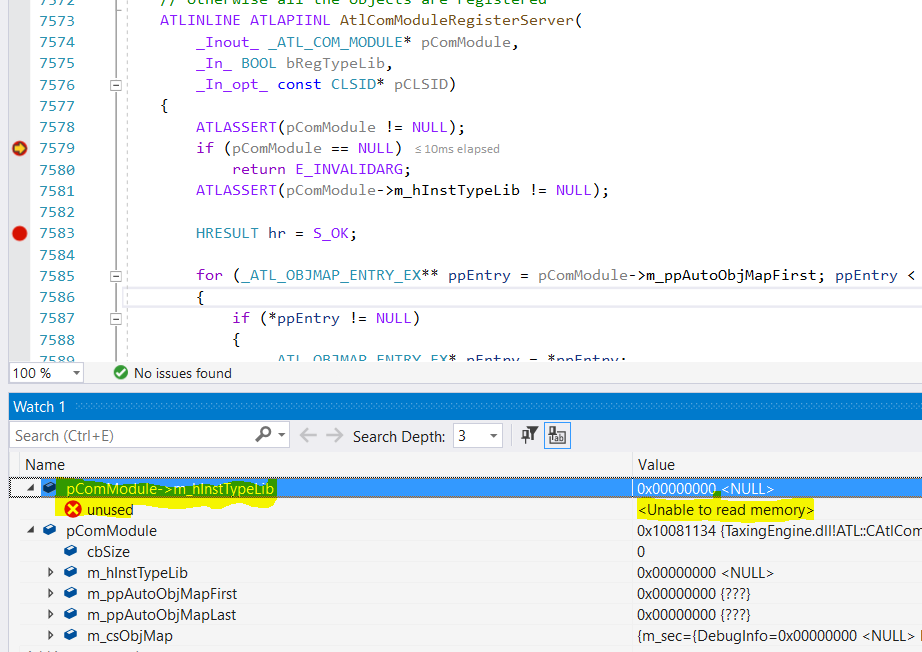
Task: Click the 0x00000000 value of m_ppAutoObjMapLast
Action: 694,615
